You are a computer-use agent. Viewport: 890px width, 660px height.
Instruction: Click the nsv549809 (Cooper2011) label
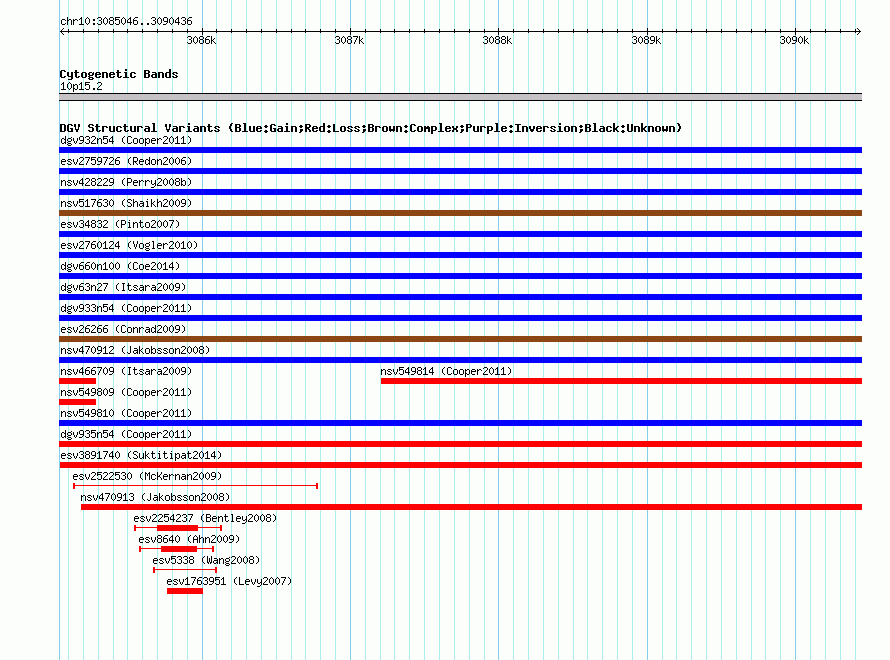tap(126, 392)
